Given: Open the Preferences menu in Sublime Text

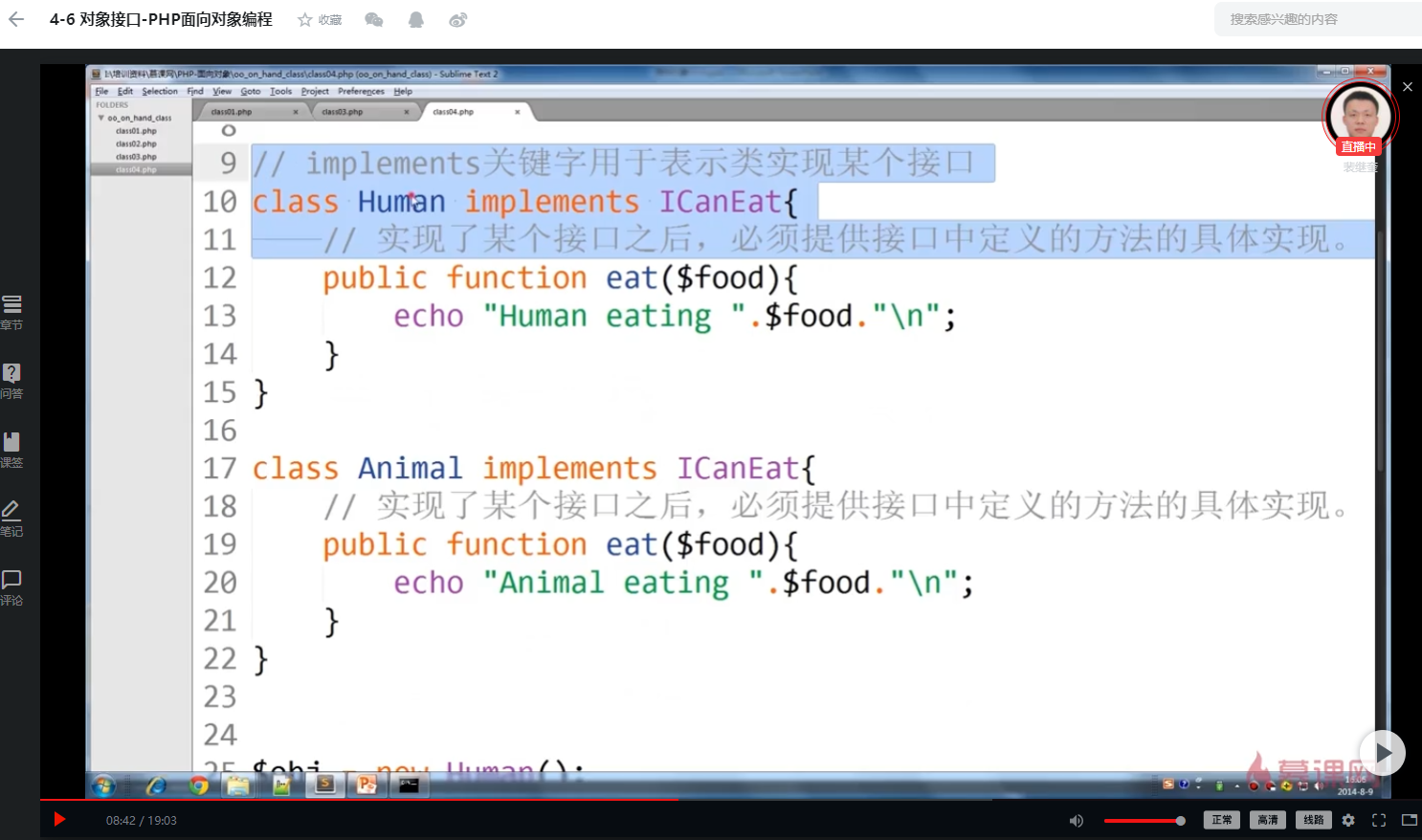Looking at the screenshot, I should (361, 92).
